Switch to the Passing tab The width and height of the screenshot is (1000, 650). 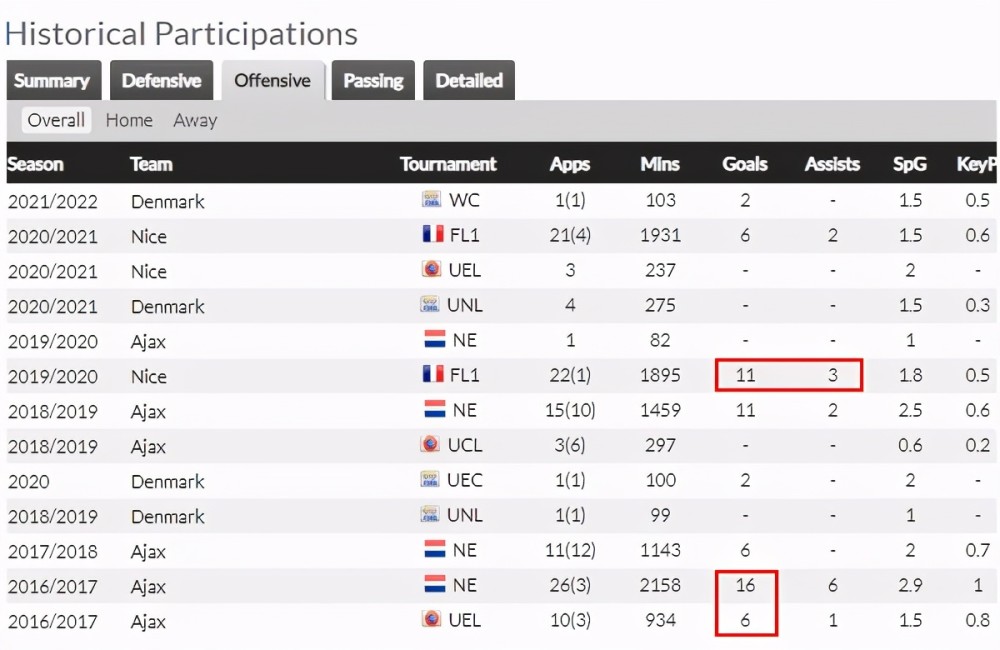[373, 80]
